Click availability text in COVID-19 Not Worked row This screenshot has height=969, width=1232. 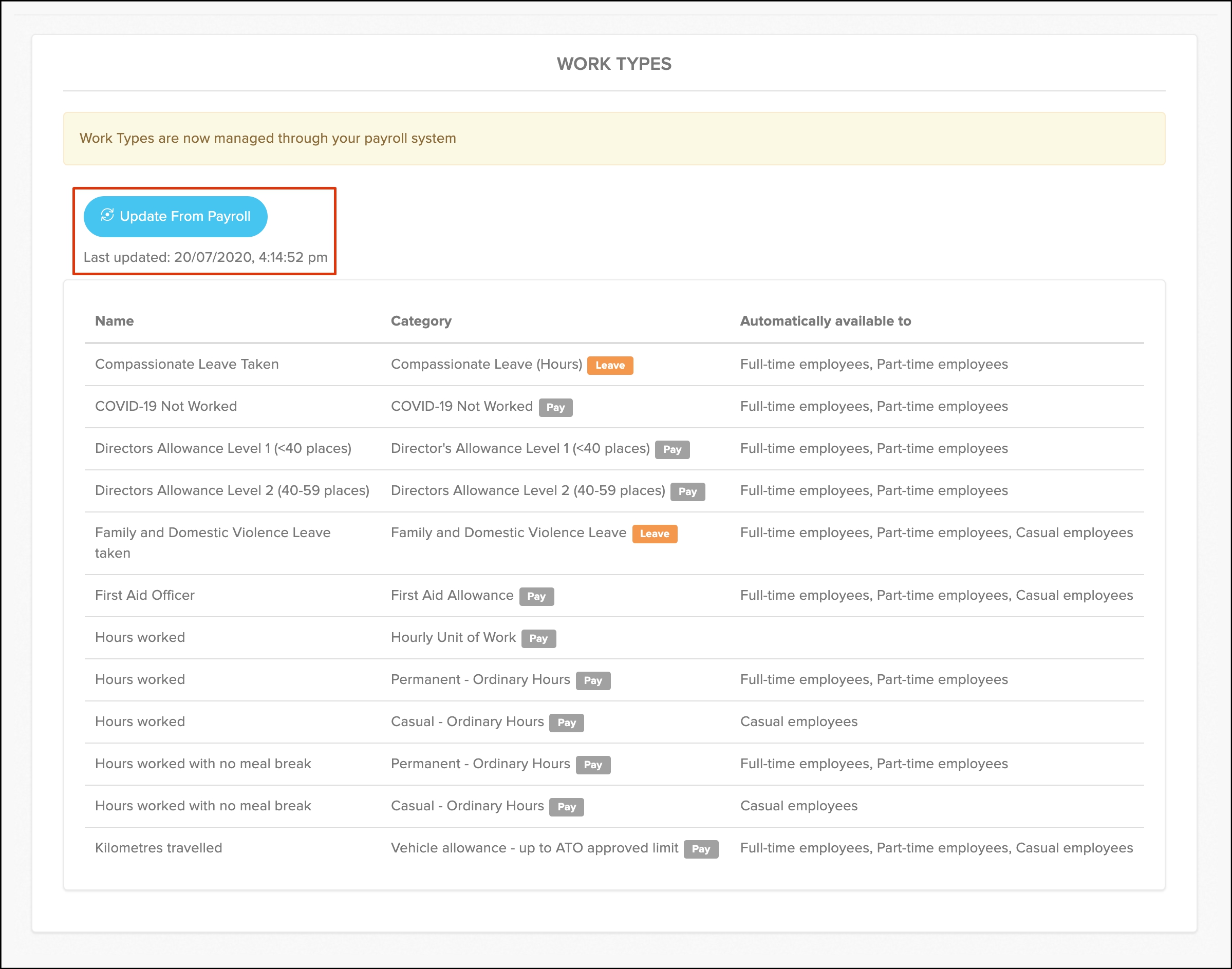point(874,406)
